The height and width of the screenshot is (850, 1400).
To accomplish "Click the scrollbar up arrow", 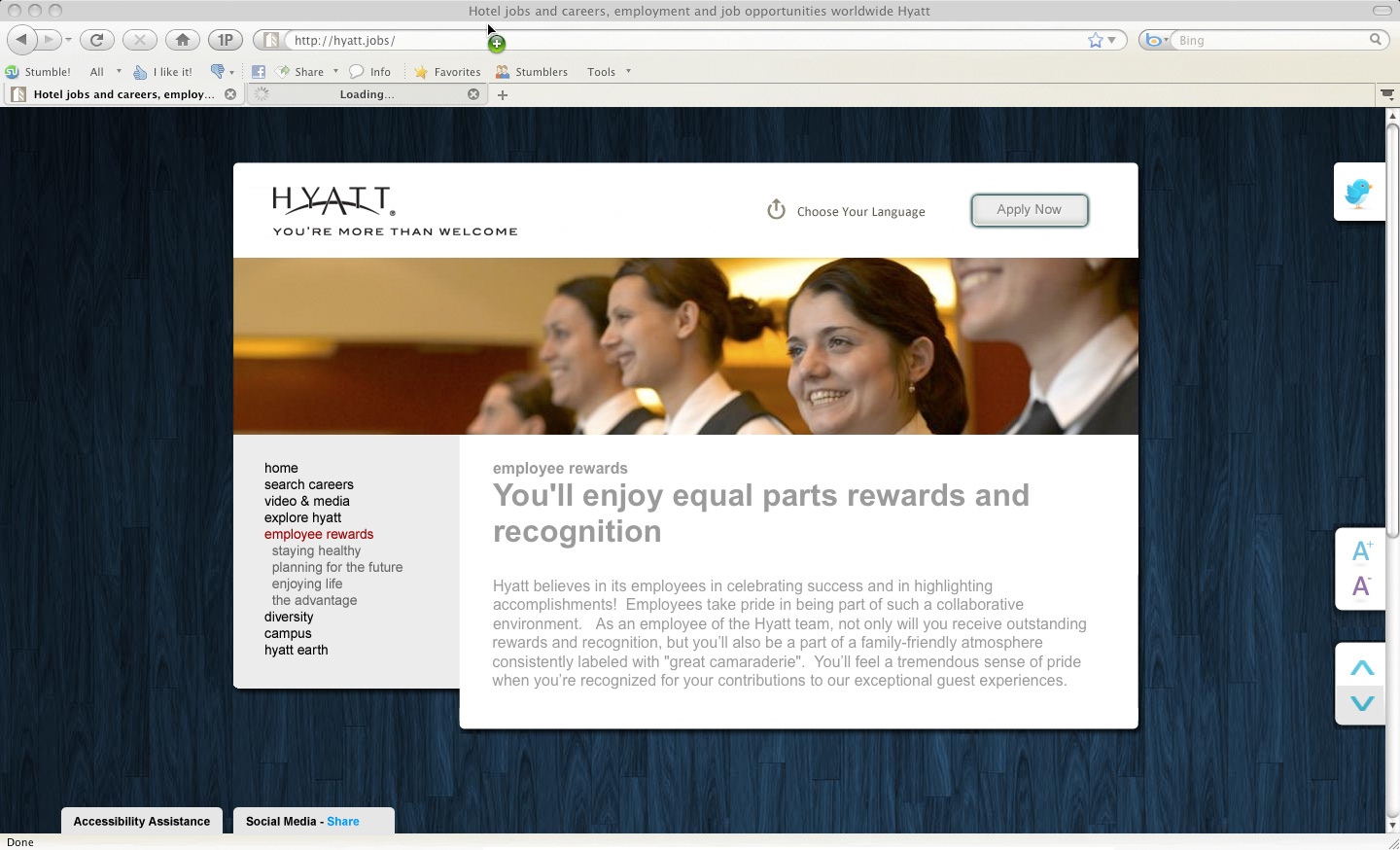I will pyautogui.click(x=1392, y=116).
